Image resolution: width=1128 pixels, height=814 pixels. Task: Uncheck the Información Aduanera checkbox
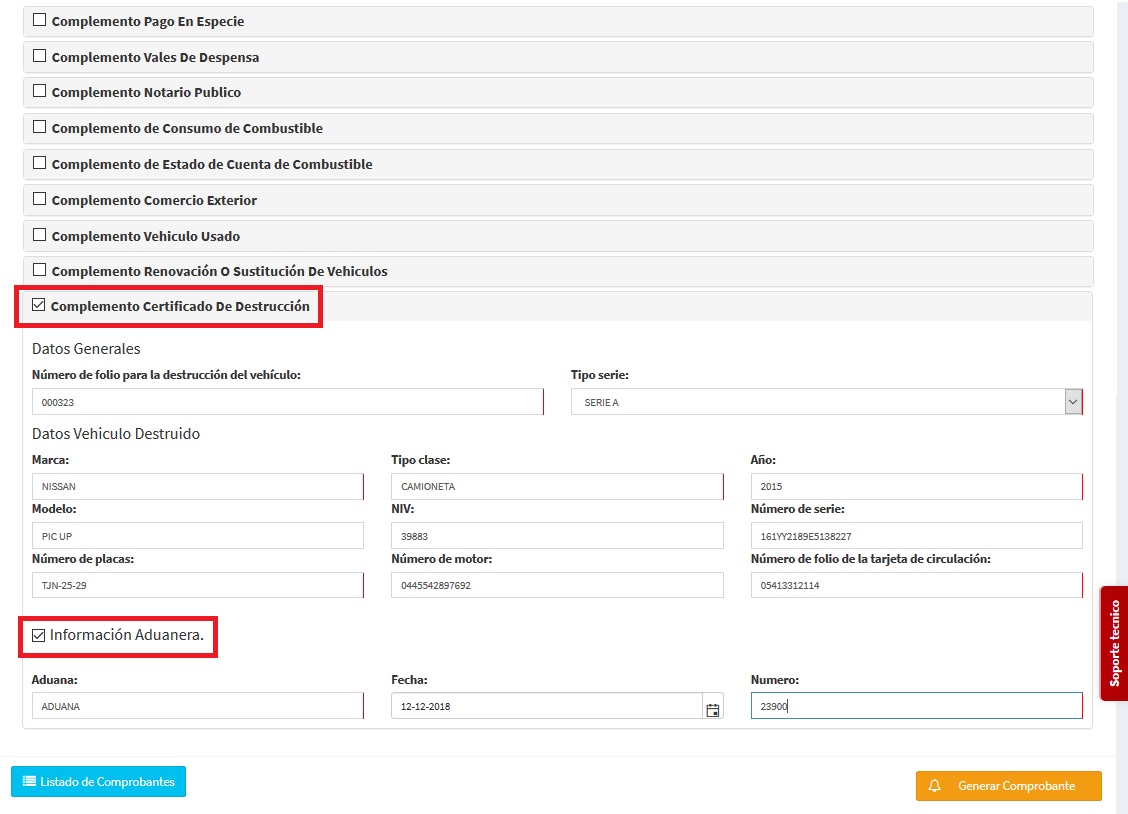[39, 635]
